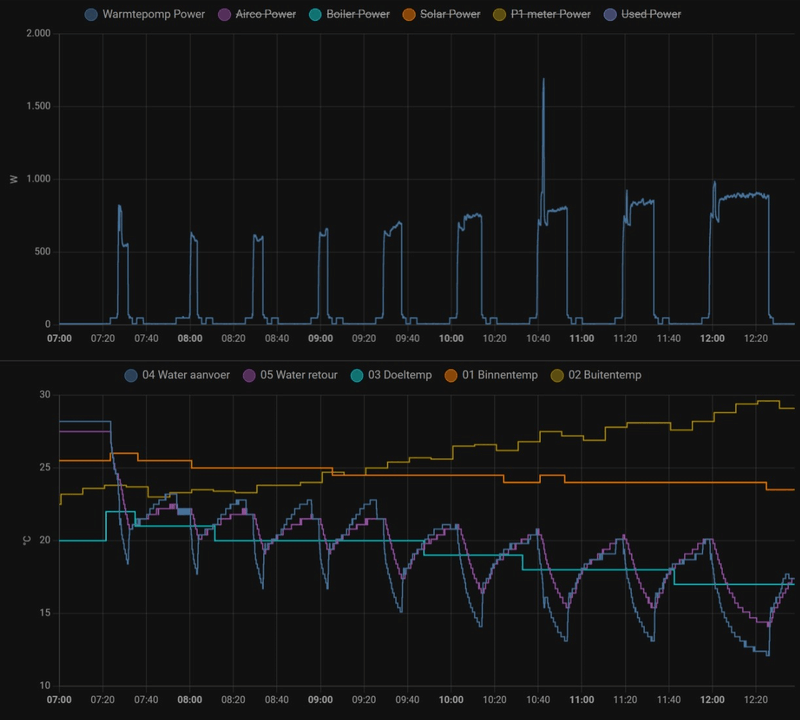Click the 08:00 tick on the power chart
This screenshot has height=720, width=800.
(x=190, y=338)
